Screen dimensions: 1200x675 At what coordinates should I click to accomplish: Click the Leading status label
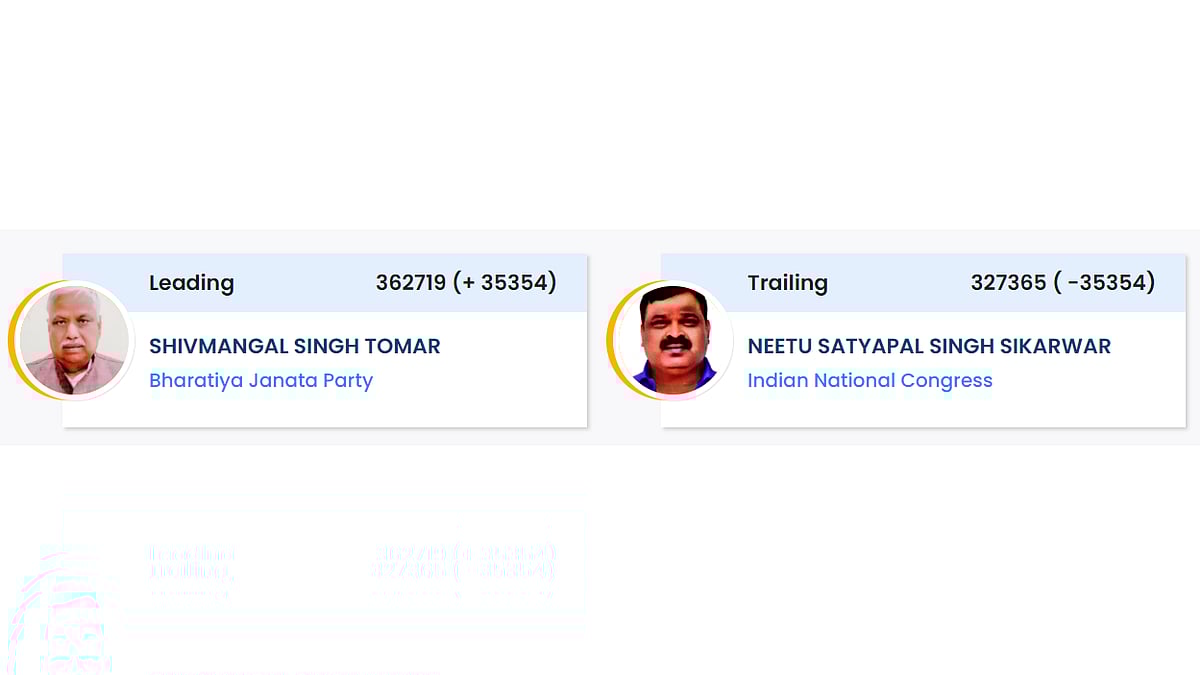point(191,283)
